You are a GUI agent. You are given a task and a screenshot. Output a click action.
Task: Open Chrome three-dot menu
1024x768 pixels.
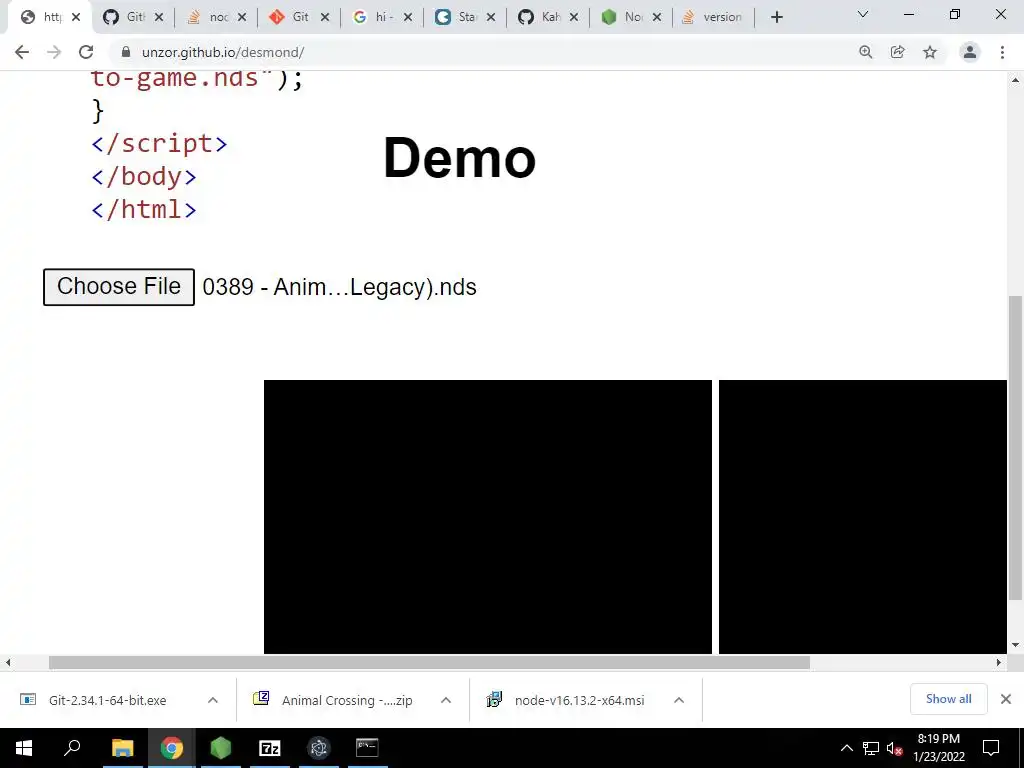[x=1002, y=52]
